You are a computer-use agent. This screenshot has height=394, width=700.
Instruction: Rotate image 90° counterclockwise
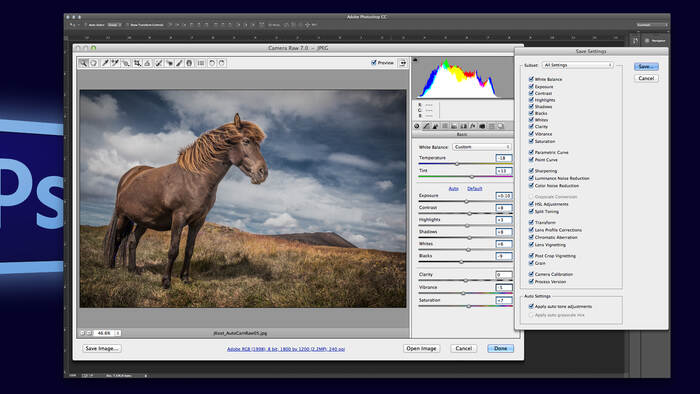pos(212,63)
